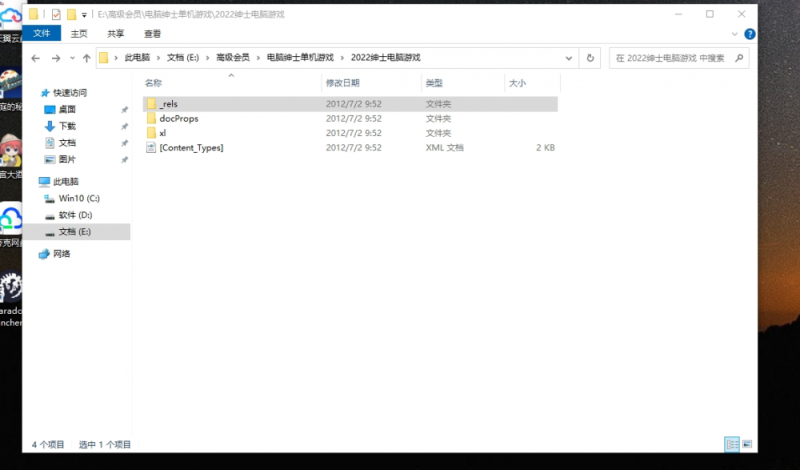This screenshot has height=470, width=800.
Task: Click the 2 KB size value
Action: coord(545,148)
